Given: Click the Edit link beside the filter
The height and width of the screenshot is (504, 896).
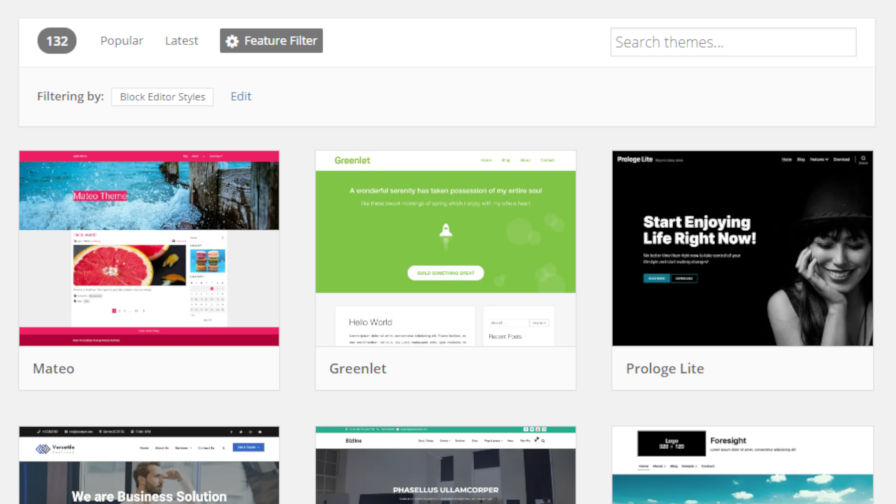Looking at the screenshot, I should pos(241,97).
